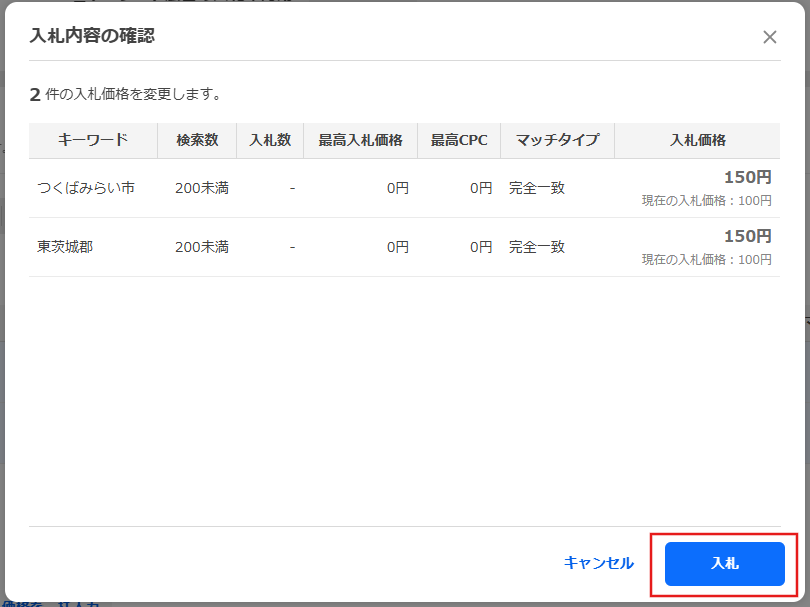
Task: Click the 150円 bid for 東茨城郡
Action: pyautogui.click(x=747, y=237)
